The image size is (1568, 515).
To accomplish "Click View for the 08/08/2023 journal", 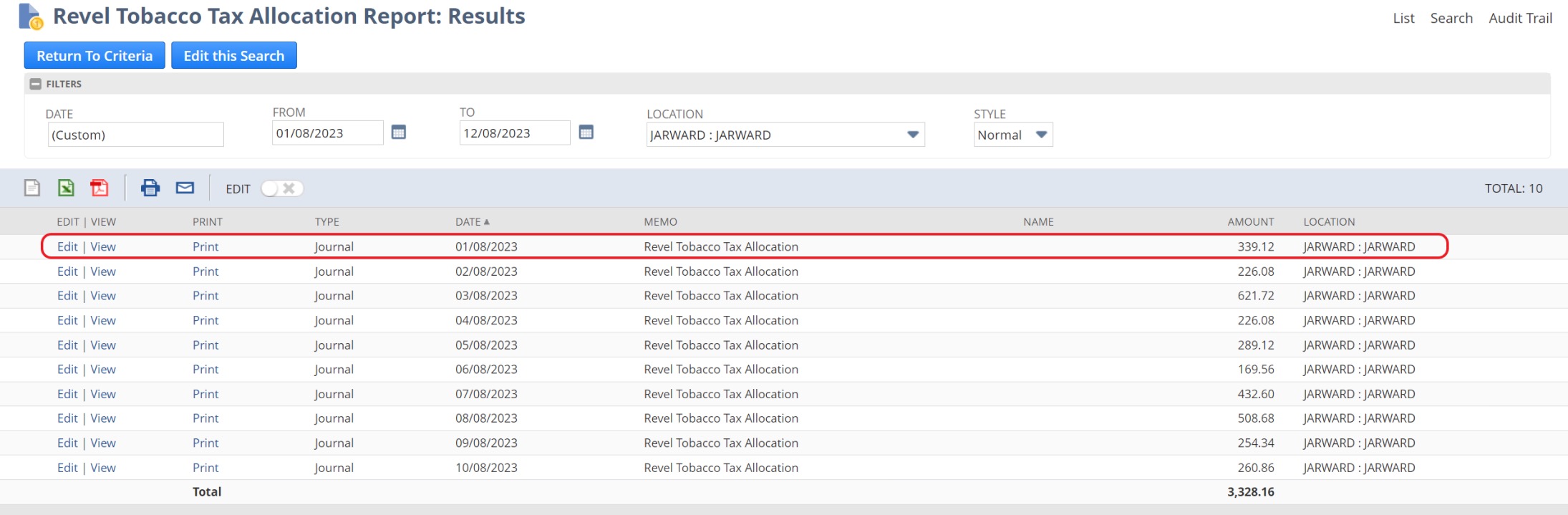I will 103,418.
